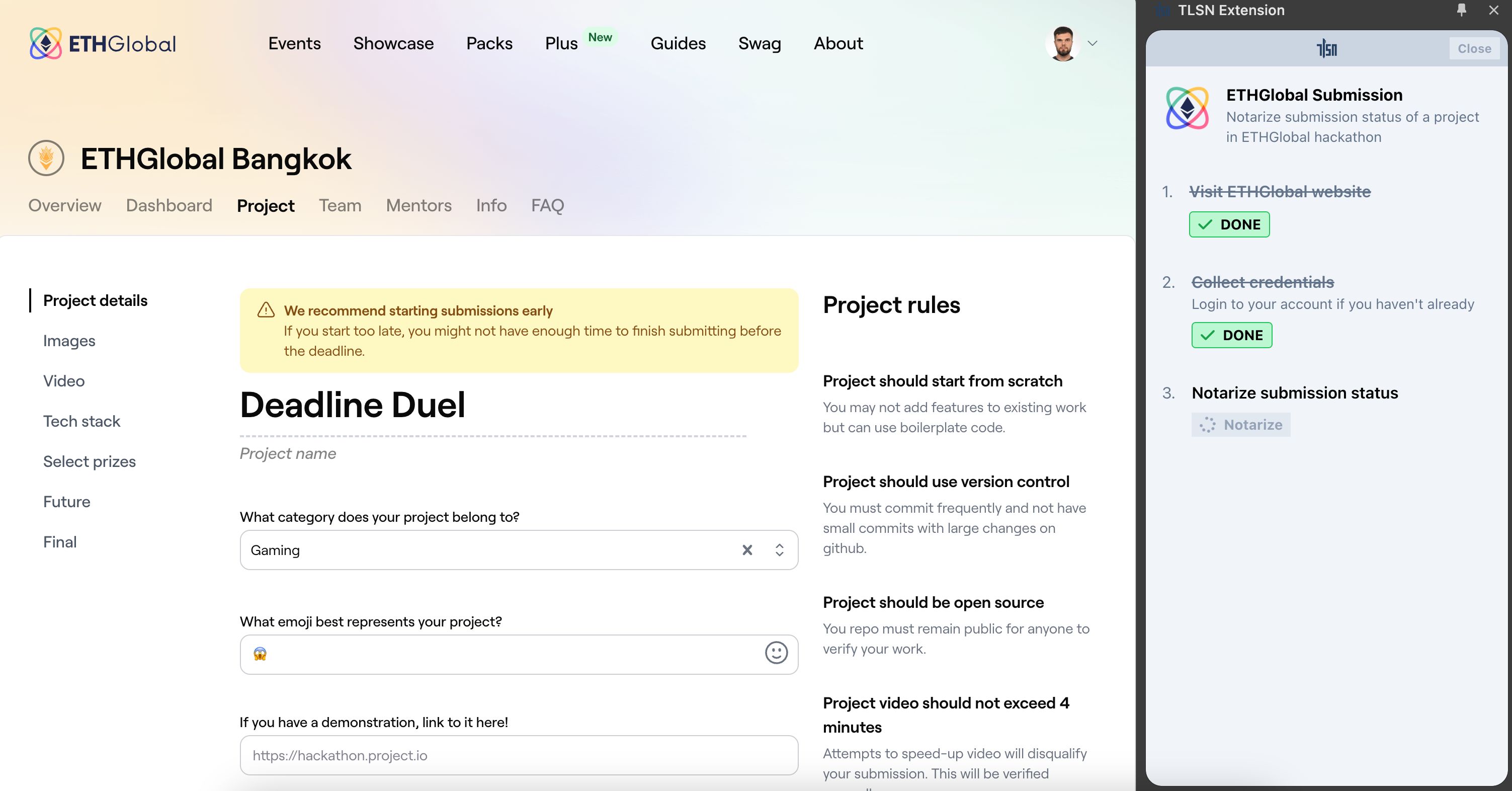
Task: Click Project should use version control rule
Action: click(x=946, y=482)
